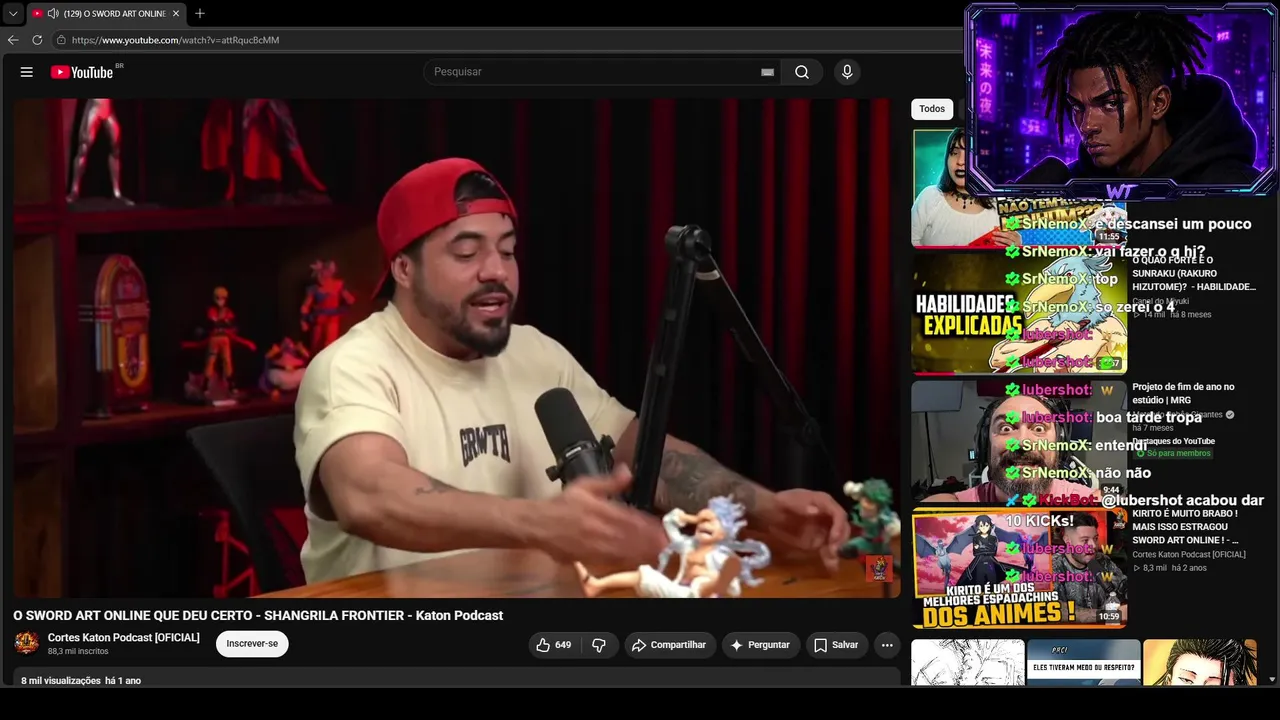Viewport: 1280px width, 720px height.
Task: Open the 'O QUAO FORTE É O SUNRAKU' title
Action: (1194, 273)
